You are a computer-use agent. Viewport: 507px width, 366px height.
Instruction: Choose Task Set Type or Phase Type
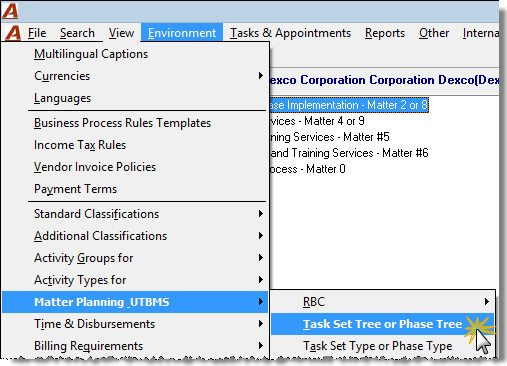tap(382, 346)
